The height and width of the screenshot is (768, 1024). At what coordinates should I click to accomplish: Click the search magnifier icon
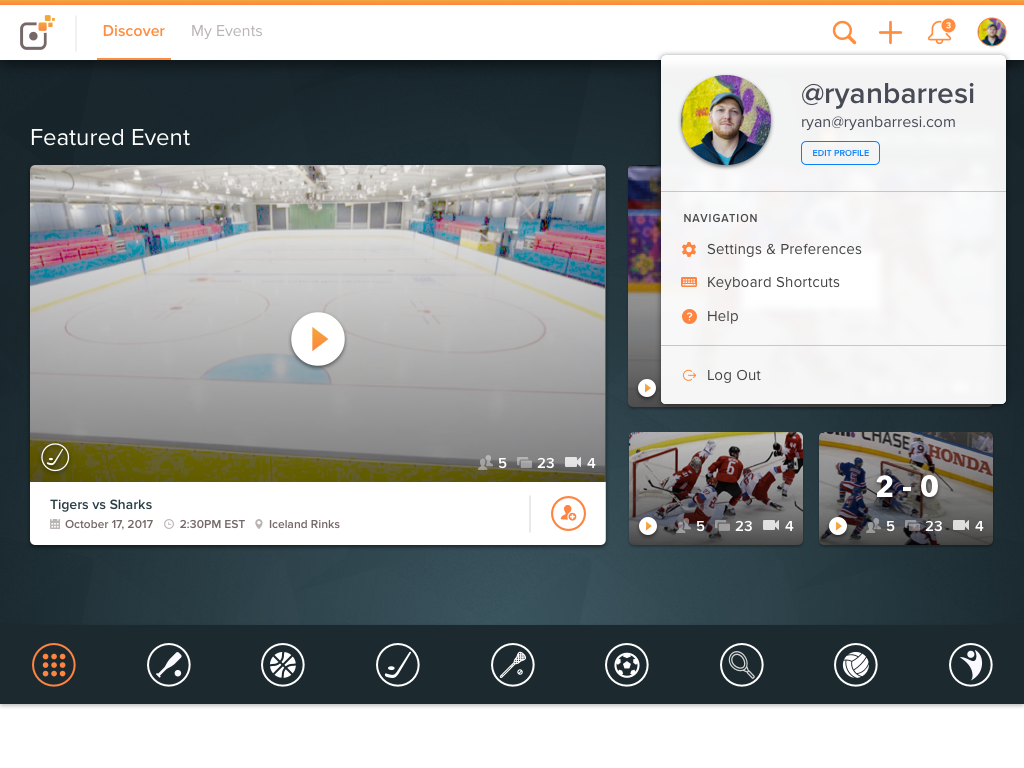point(844,33)
